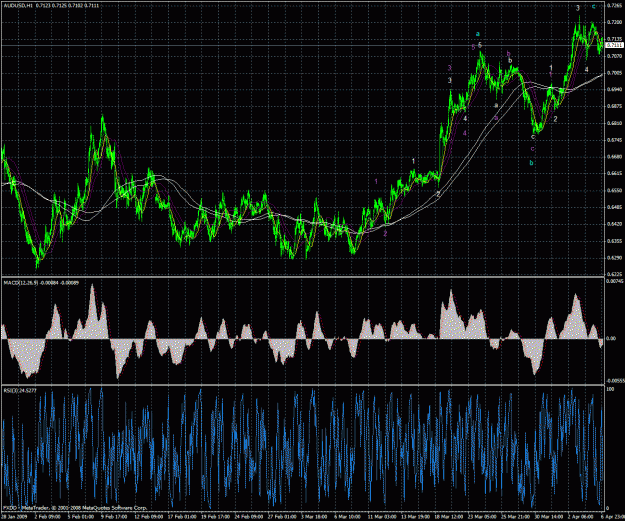Image resolution: width=625 pixels, height=521 pixels.
Task: Select the 0.6485 price level label
Action: [x=613, y=207]
